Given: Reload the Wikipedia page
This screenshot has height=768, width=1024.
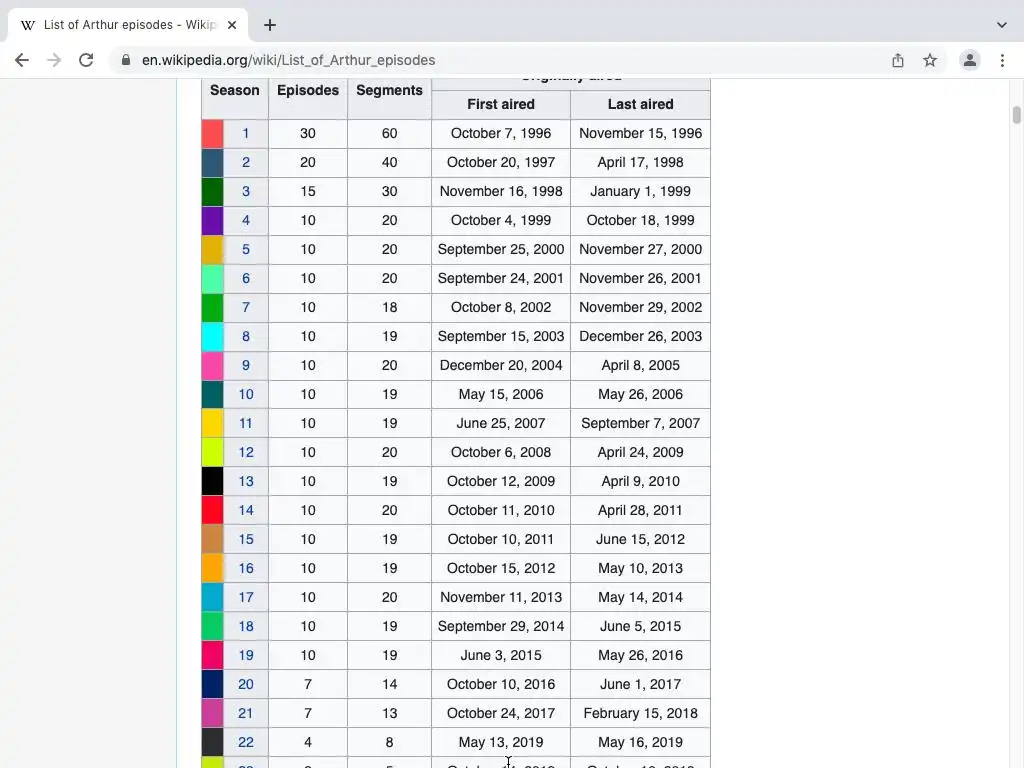Looking at the screenshot, I should (86, 60).
